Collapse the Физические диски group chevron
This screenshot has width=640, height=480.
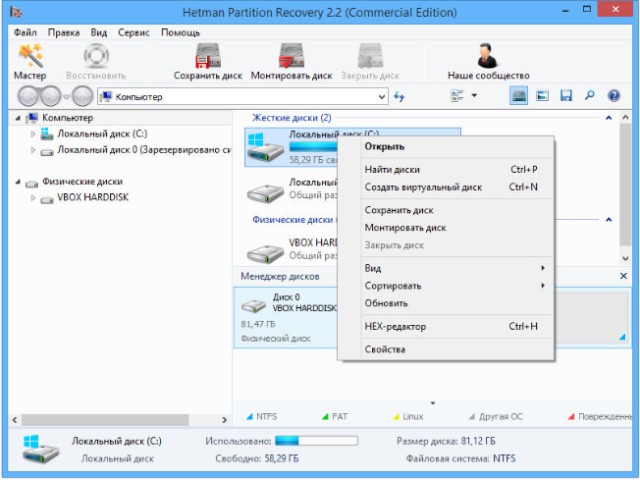(x=609, y=220)
